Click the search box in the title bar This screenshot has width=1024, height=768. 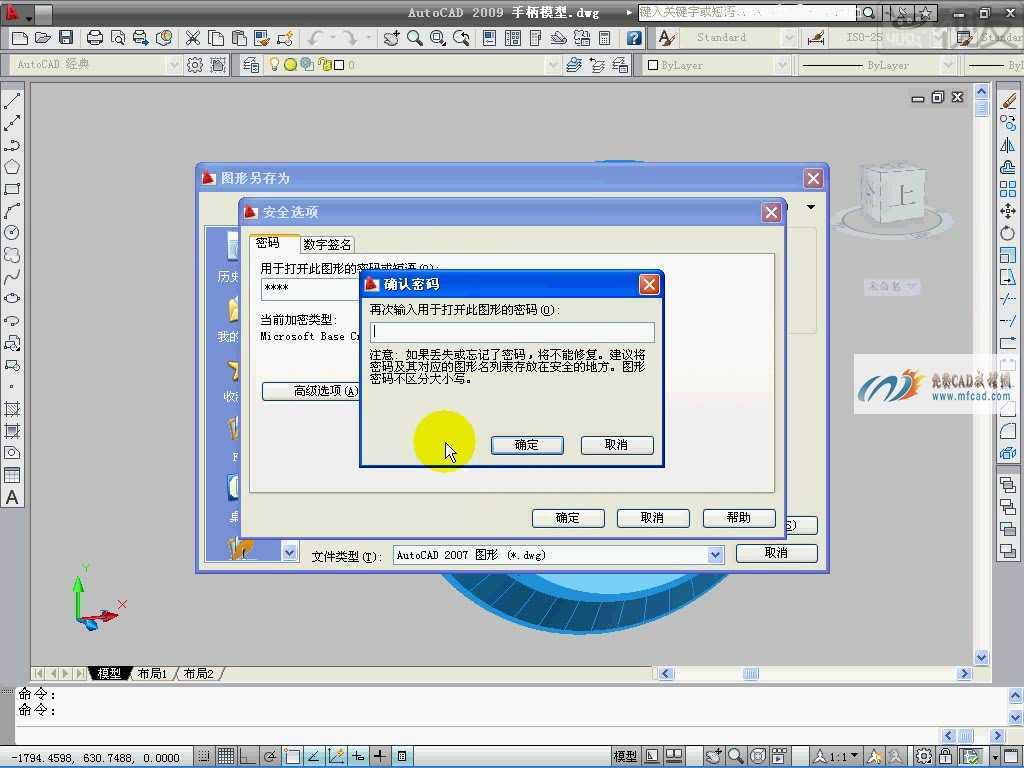[748, 12]
